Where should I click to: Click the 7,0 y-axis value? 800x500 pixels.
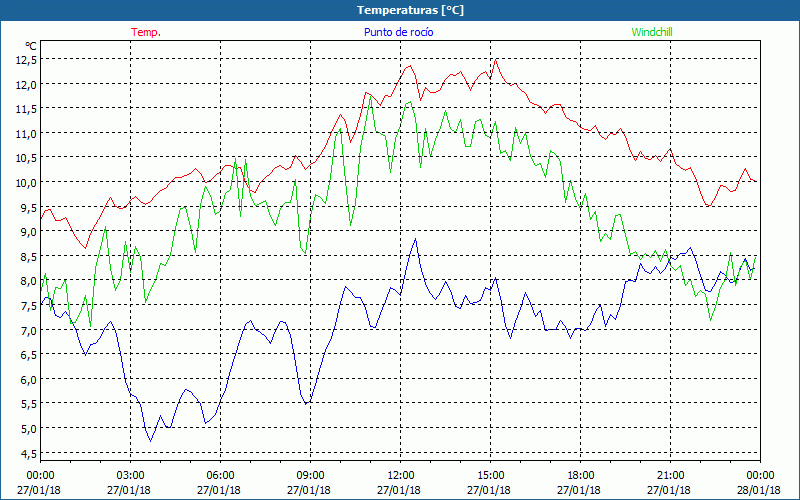[29, 331]
